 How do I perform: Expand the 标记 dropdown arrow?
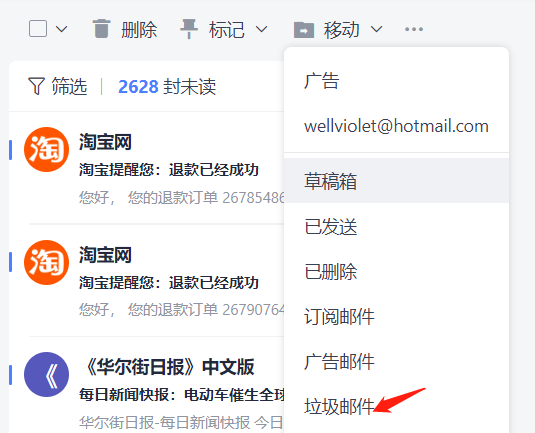(x=261, y=29)
